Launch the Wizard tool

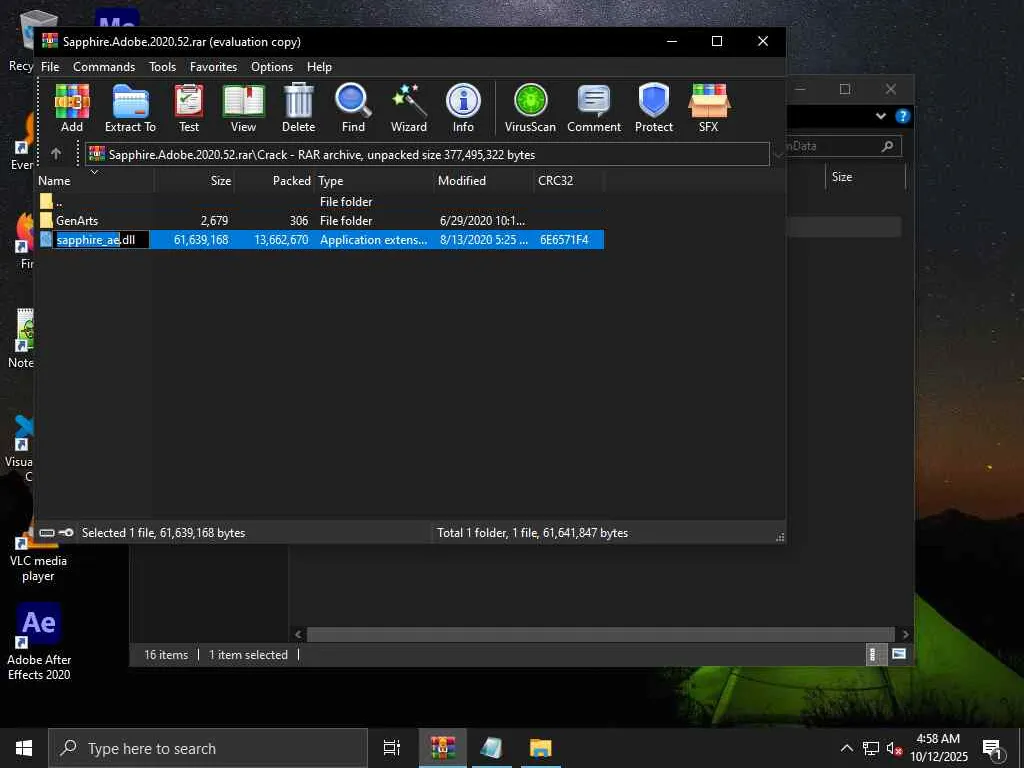click(409, 108)
